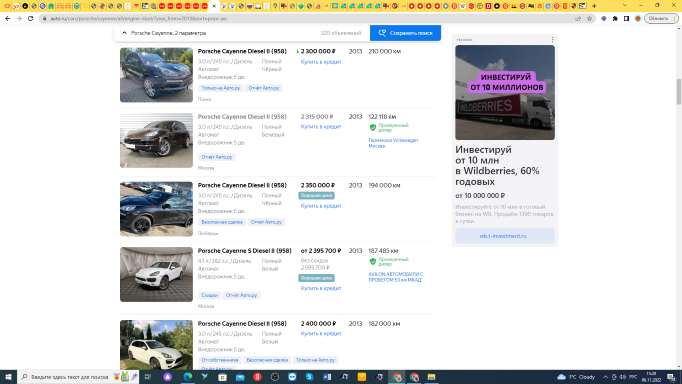Open thumbnail of the 182 000 km Cayenne

(156, 345)
